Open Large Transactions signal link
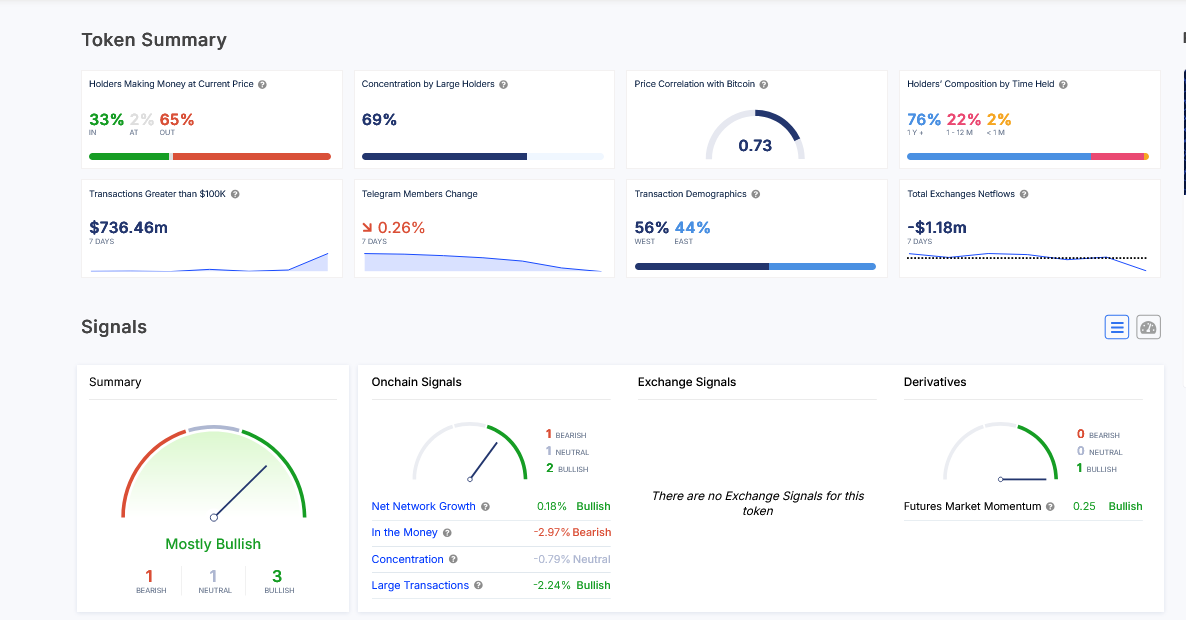Viewport: 1186px width, 620px height. [x=420, y=585]
